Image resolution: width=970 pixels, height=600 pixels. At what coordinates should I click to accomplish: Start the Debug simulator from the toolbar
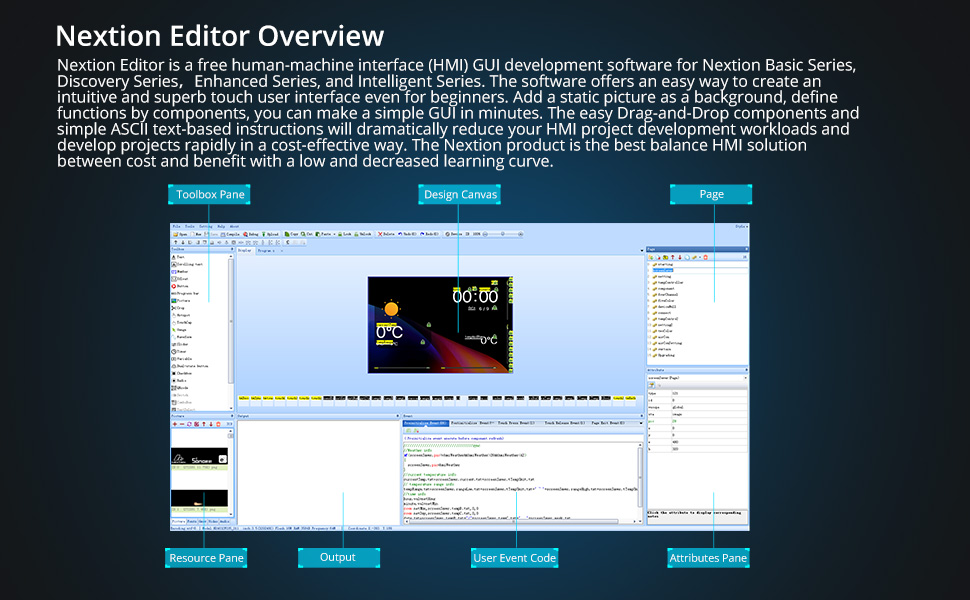click(252, 234)
